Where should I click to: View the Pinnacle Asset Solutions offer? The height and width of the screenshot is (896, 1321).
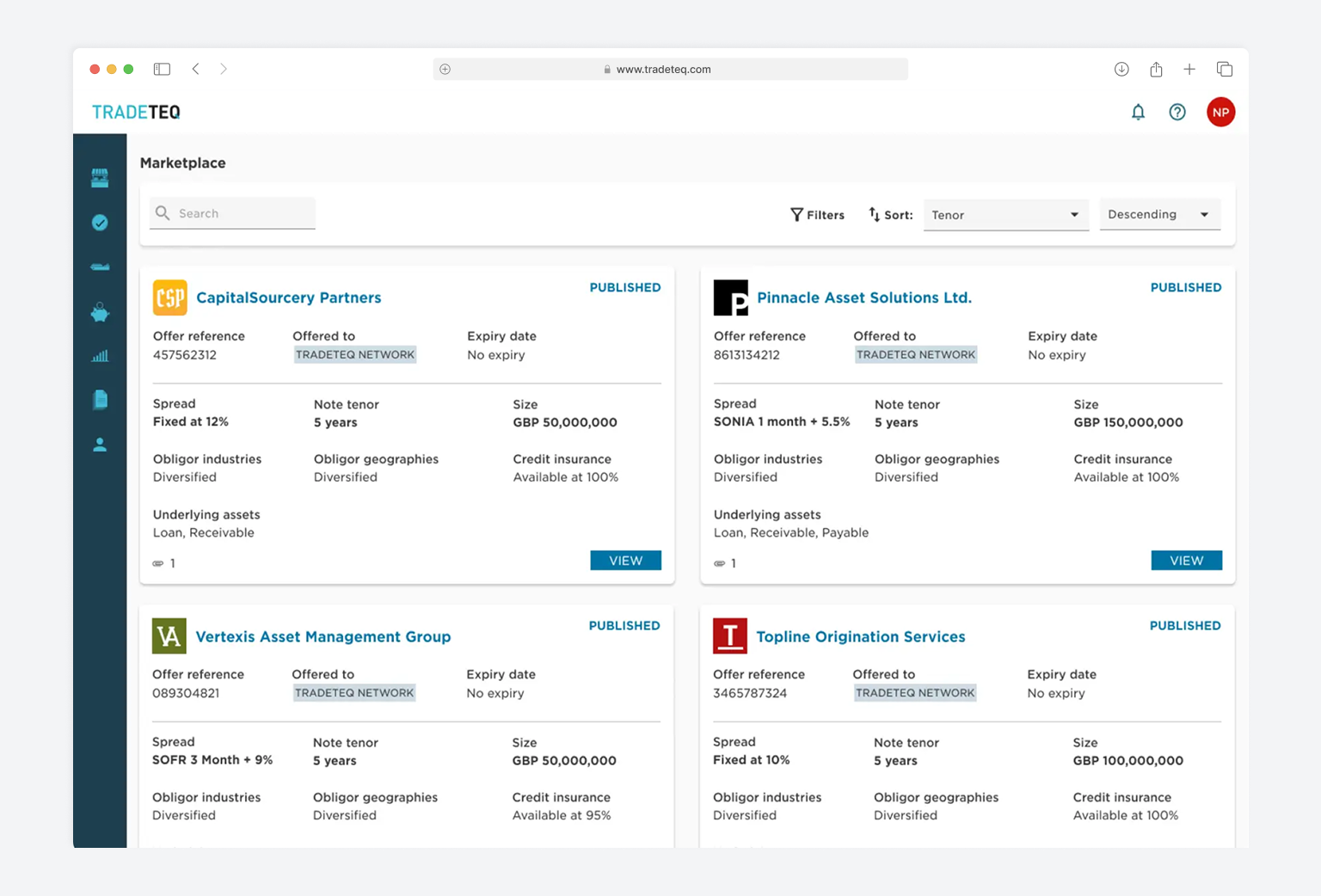(x=1186, y=561)
